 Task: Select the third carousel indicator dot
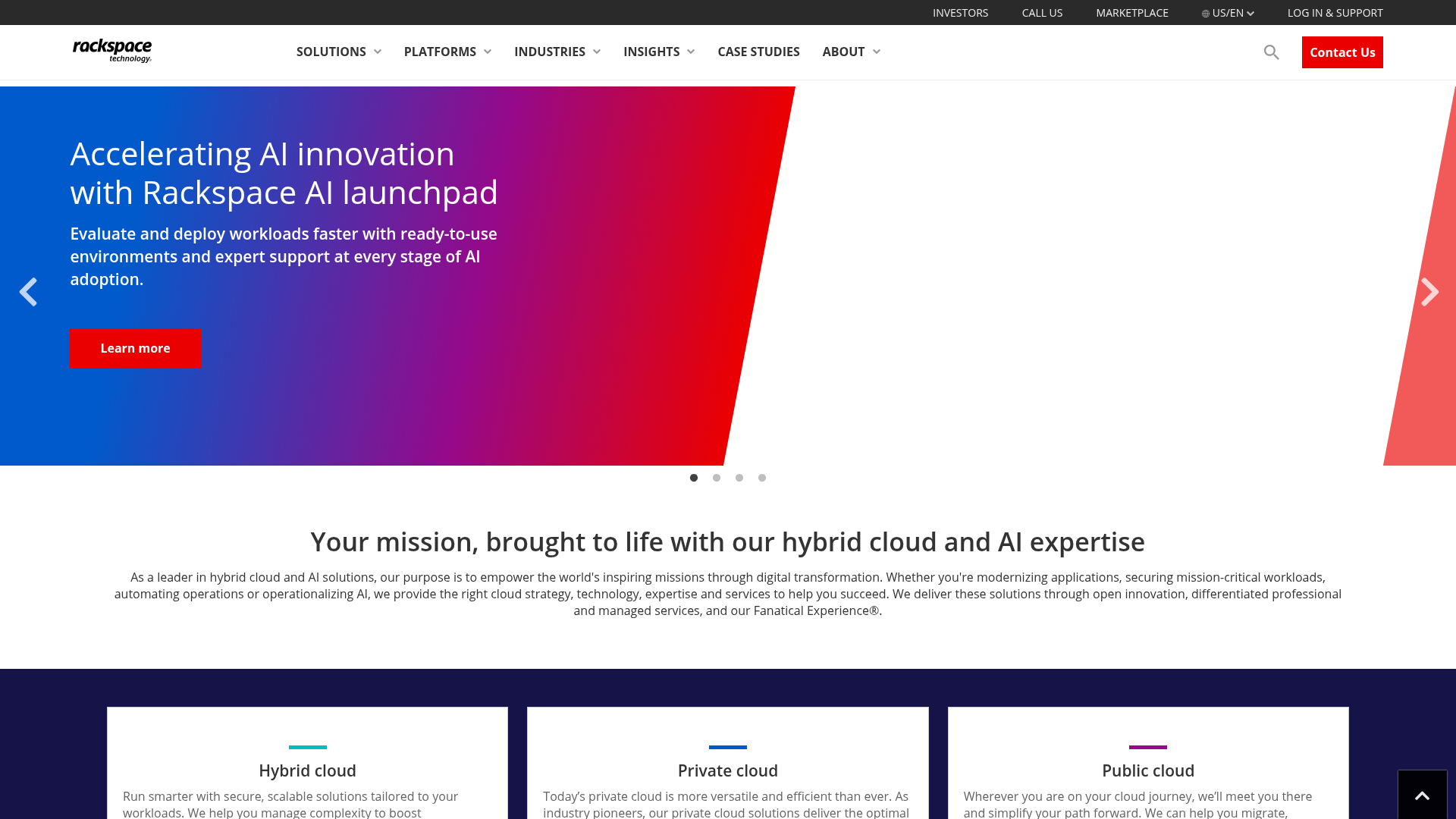[x=739, y=478]
